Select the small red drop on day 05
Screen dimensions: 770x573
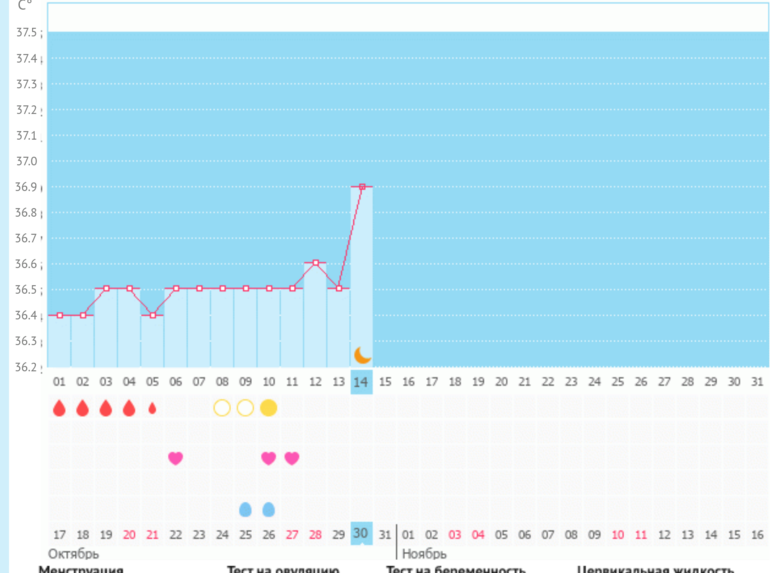pyautogui.click(x=152, y=408)
